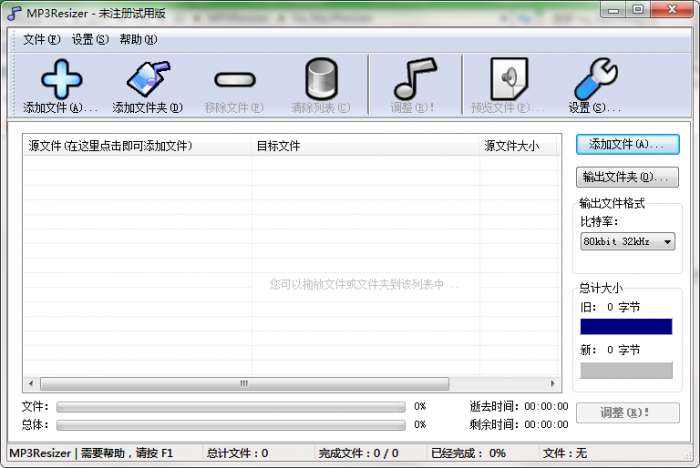
Task: Click the 源文件 column header
Action: tap(110, 146)
